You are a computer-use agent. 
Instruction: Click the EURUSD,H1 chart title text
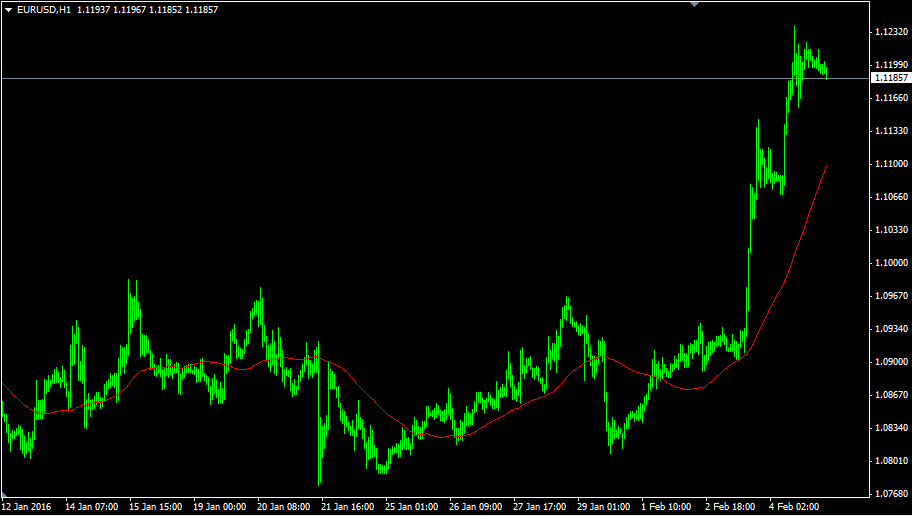[44, 10]
